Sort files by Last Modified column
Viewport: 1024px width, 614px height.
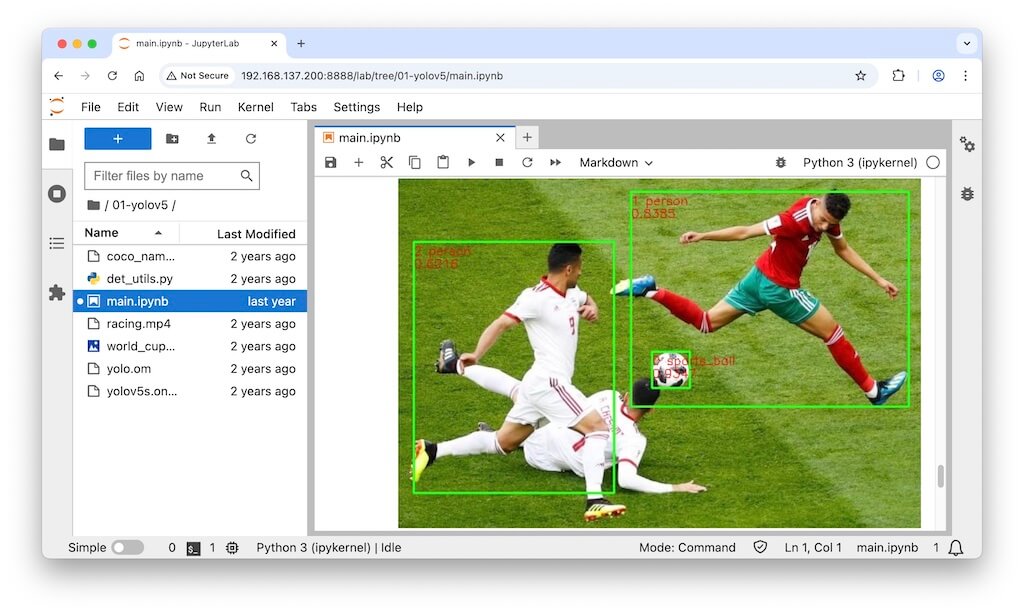click(256, 233)
